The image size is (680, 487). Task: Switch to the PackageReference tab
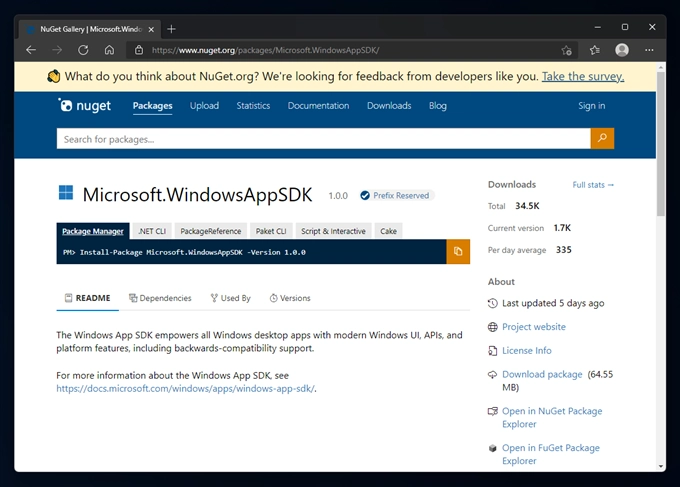click(x=211, y=231)
